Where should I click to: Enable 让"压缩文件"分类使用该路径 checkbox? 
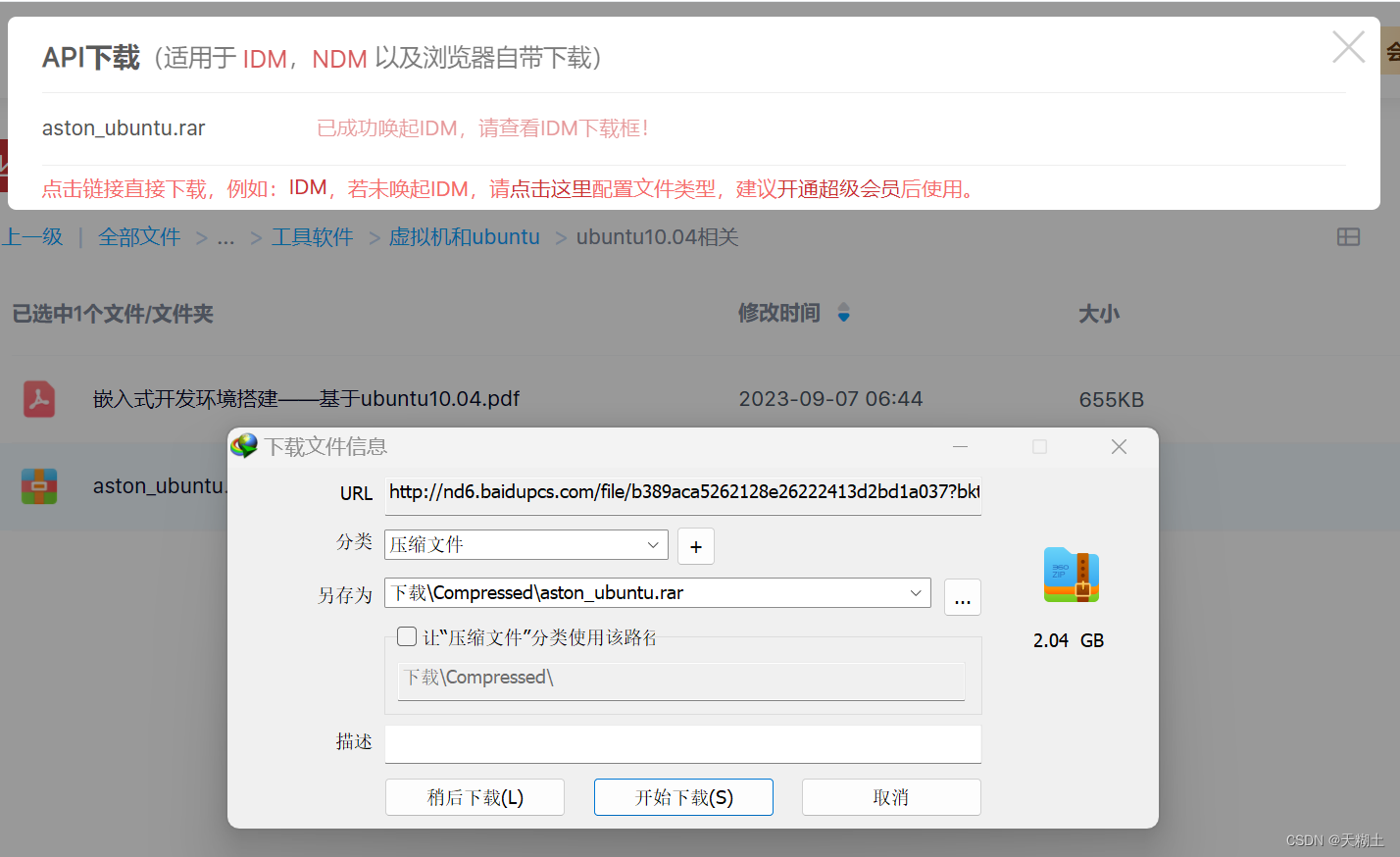pos(407,636)
